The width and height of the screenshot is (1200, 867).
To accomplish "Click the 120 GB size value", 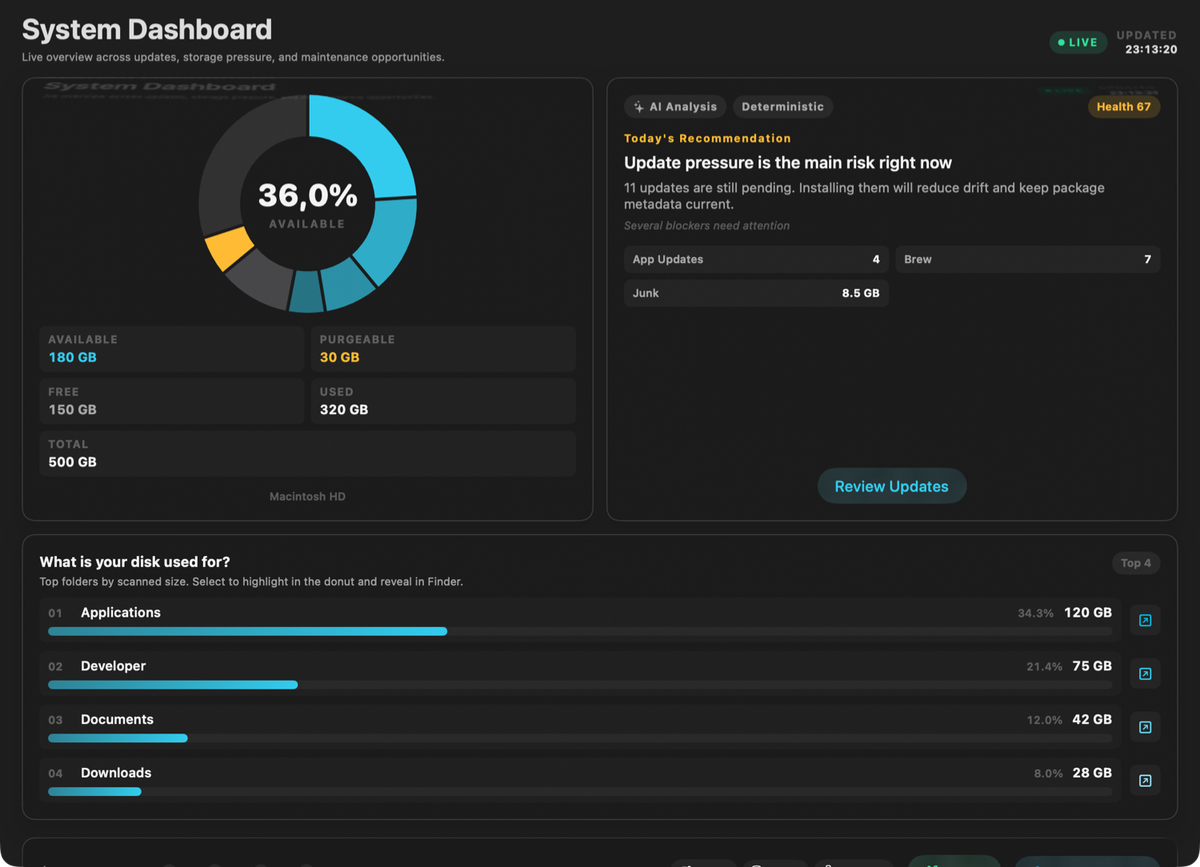I will [x=1087, y=613].
